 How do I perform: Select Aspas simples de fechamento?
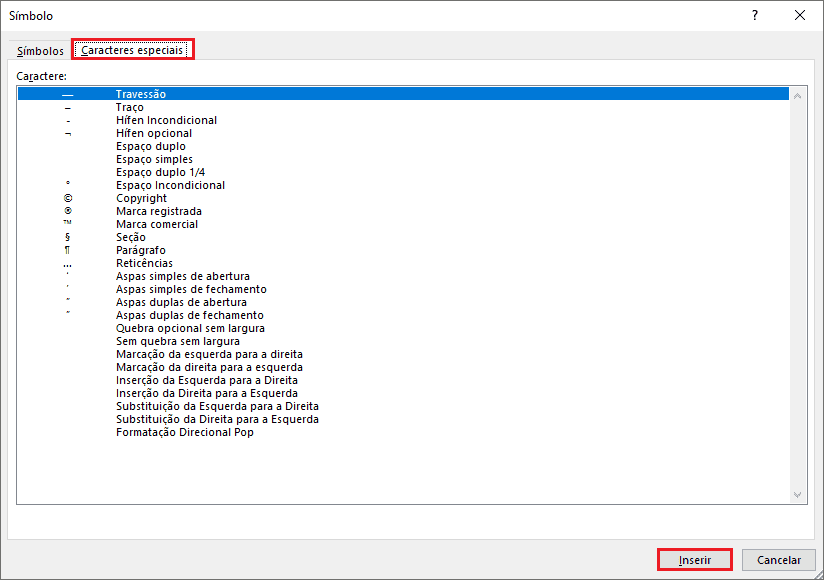click(403, 289)
